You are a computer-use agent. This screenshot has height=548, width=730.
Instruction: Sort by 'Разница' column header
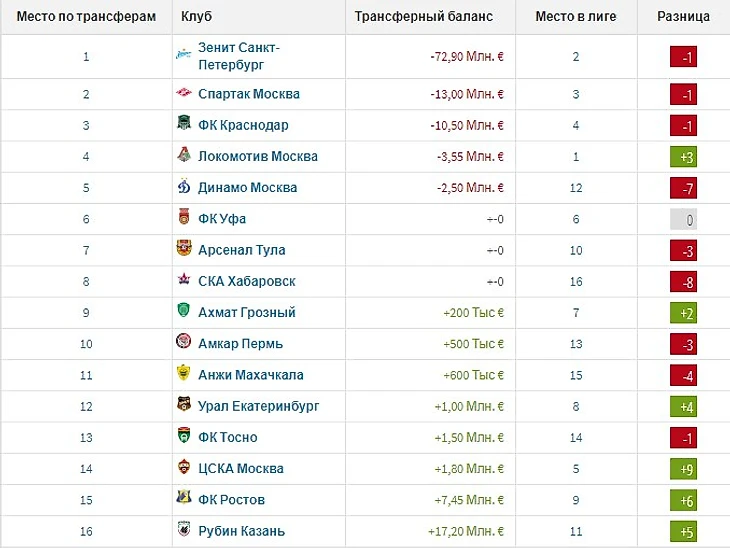[684, 17]
